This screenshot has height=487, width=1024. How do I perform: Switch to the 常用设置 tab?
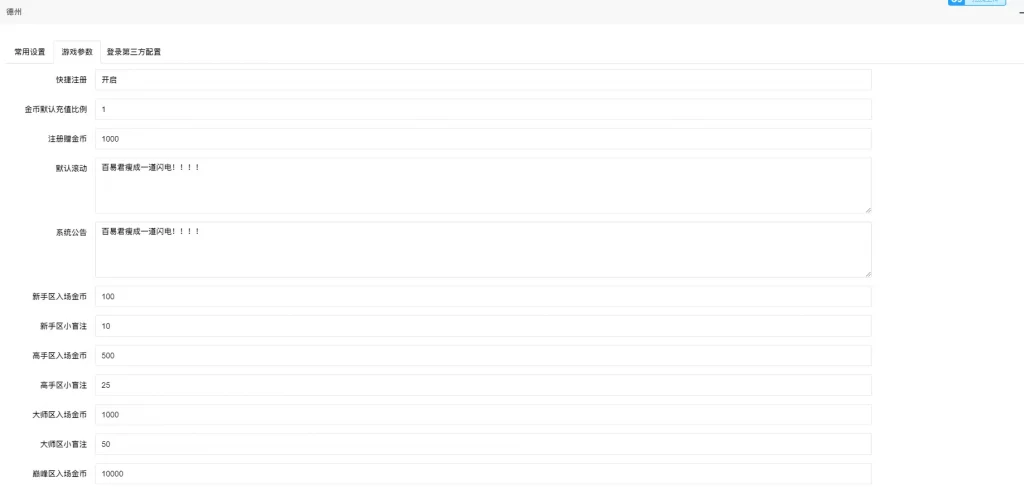[x=29, y=51]
